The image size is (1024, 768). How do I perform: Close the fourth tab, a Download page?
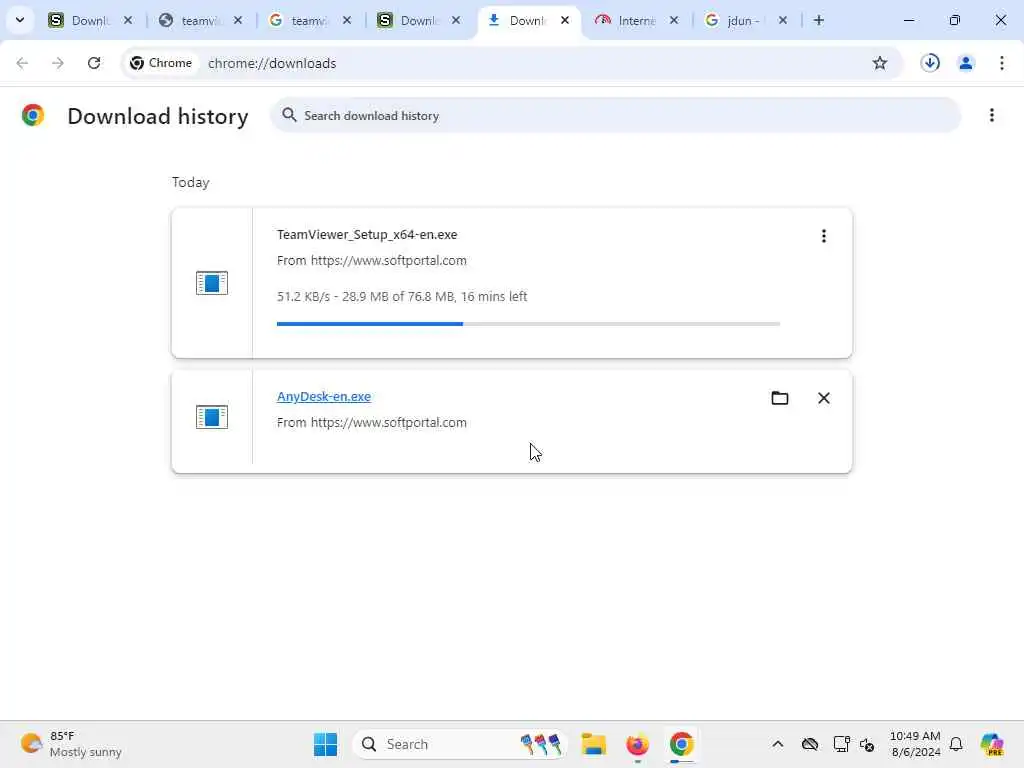click(x=456, y=20)
